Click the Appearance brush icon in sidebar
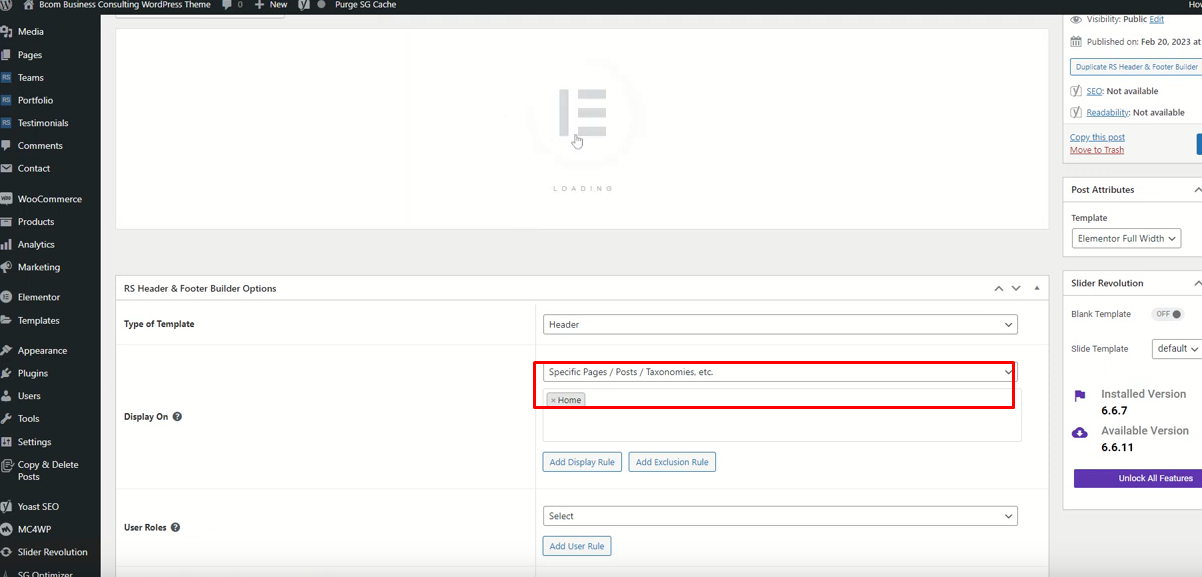The width and height of the screenshot is (1202, 577). (7, 351)
